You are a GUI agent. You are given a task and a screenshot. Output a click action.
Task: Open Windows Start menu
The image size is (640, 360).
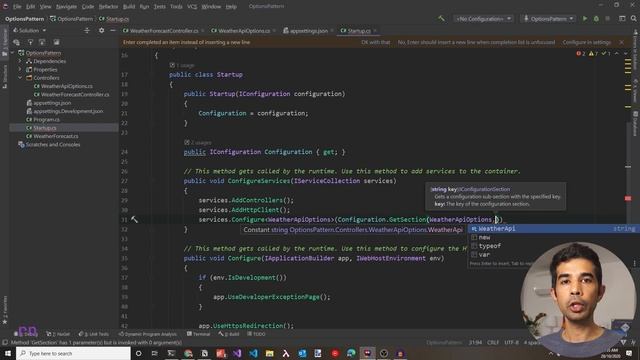pyautogui.click(x=8, y=353)
